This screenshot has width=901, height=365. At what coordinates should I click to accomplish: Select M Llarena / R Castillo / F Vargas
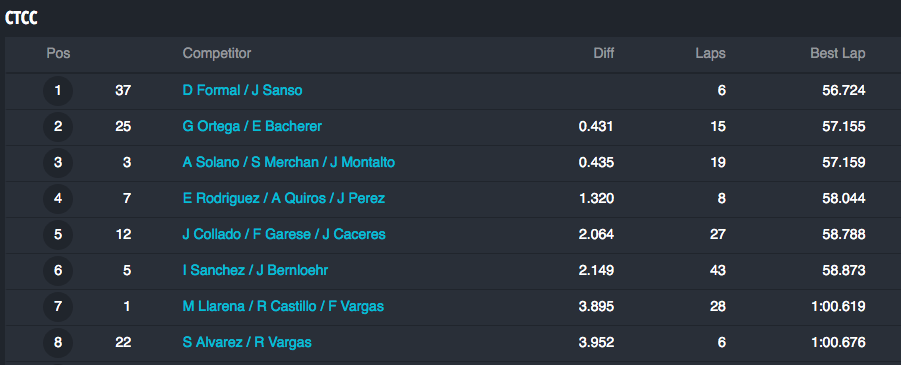[283, 306]
